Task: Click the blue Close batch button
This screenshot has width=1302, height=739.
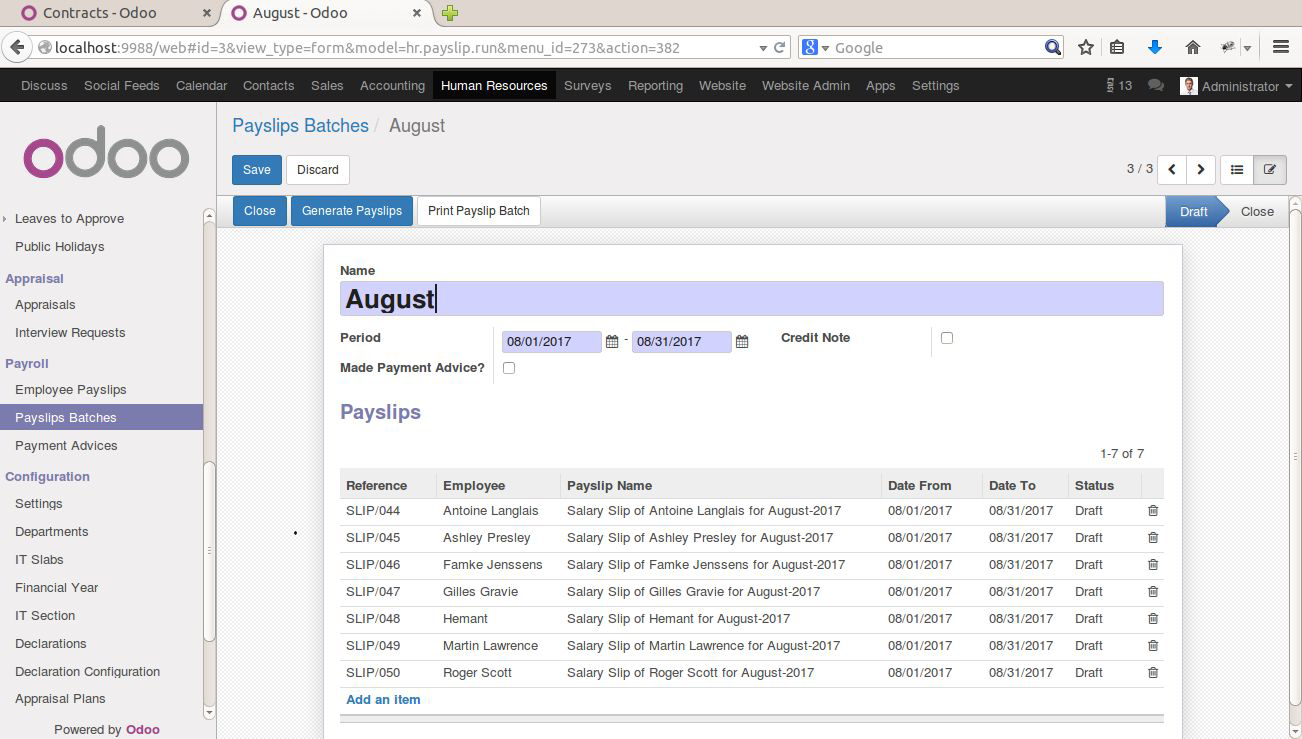Action: click(x=260, y=211)
